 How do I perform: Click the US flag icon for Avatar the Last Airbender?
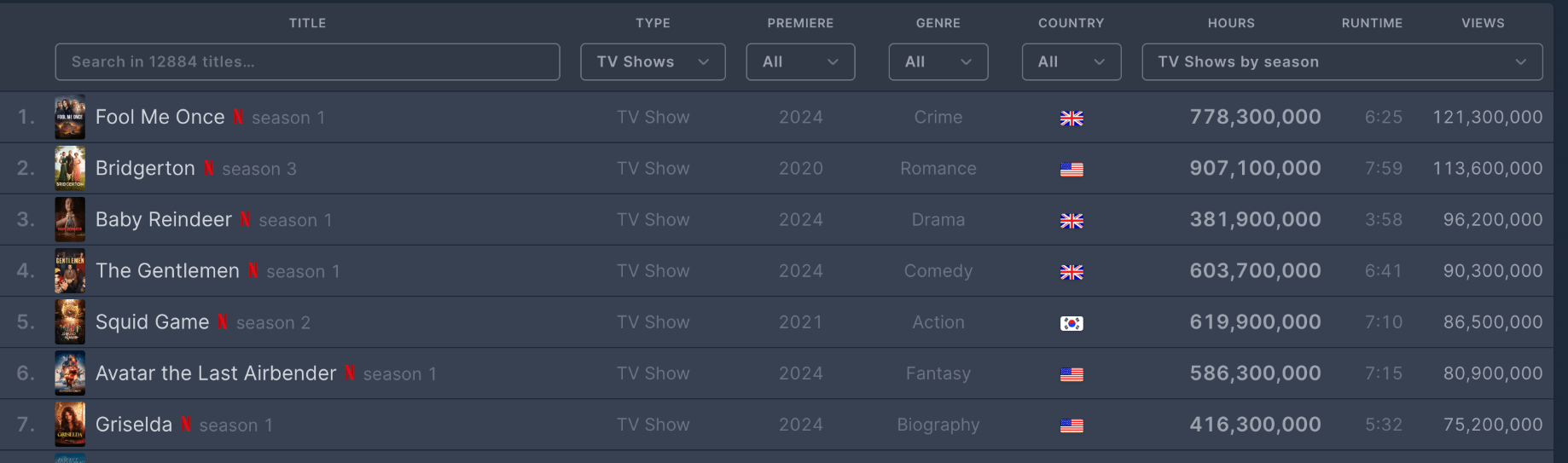(1071, 374)
